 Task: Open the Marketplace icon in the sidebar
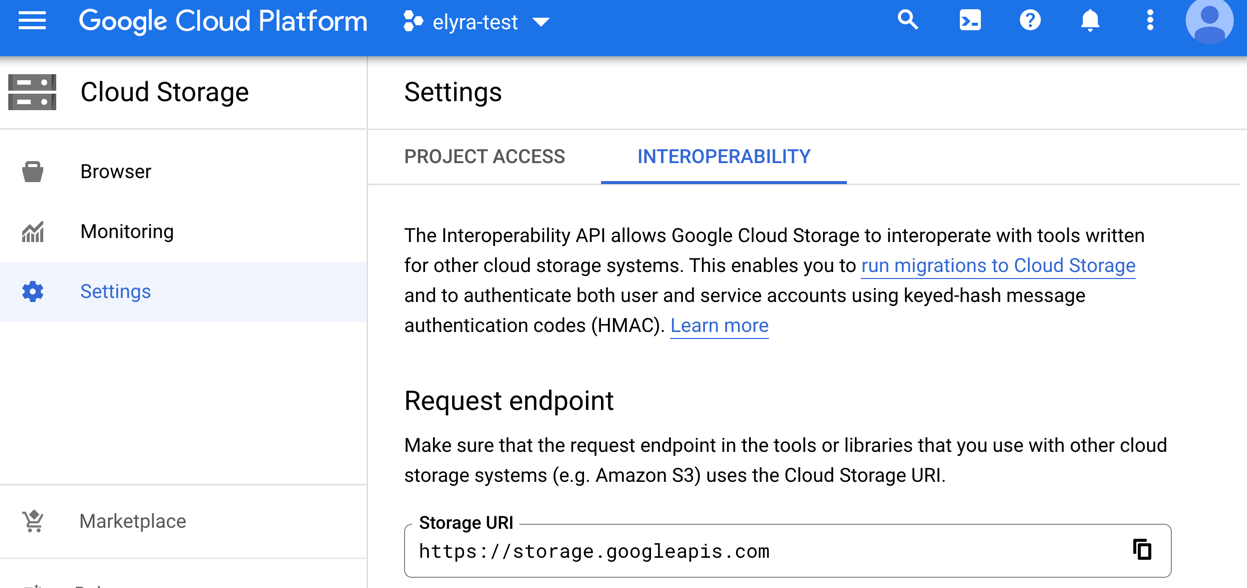pos(33,521)
